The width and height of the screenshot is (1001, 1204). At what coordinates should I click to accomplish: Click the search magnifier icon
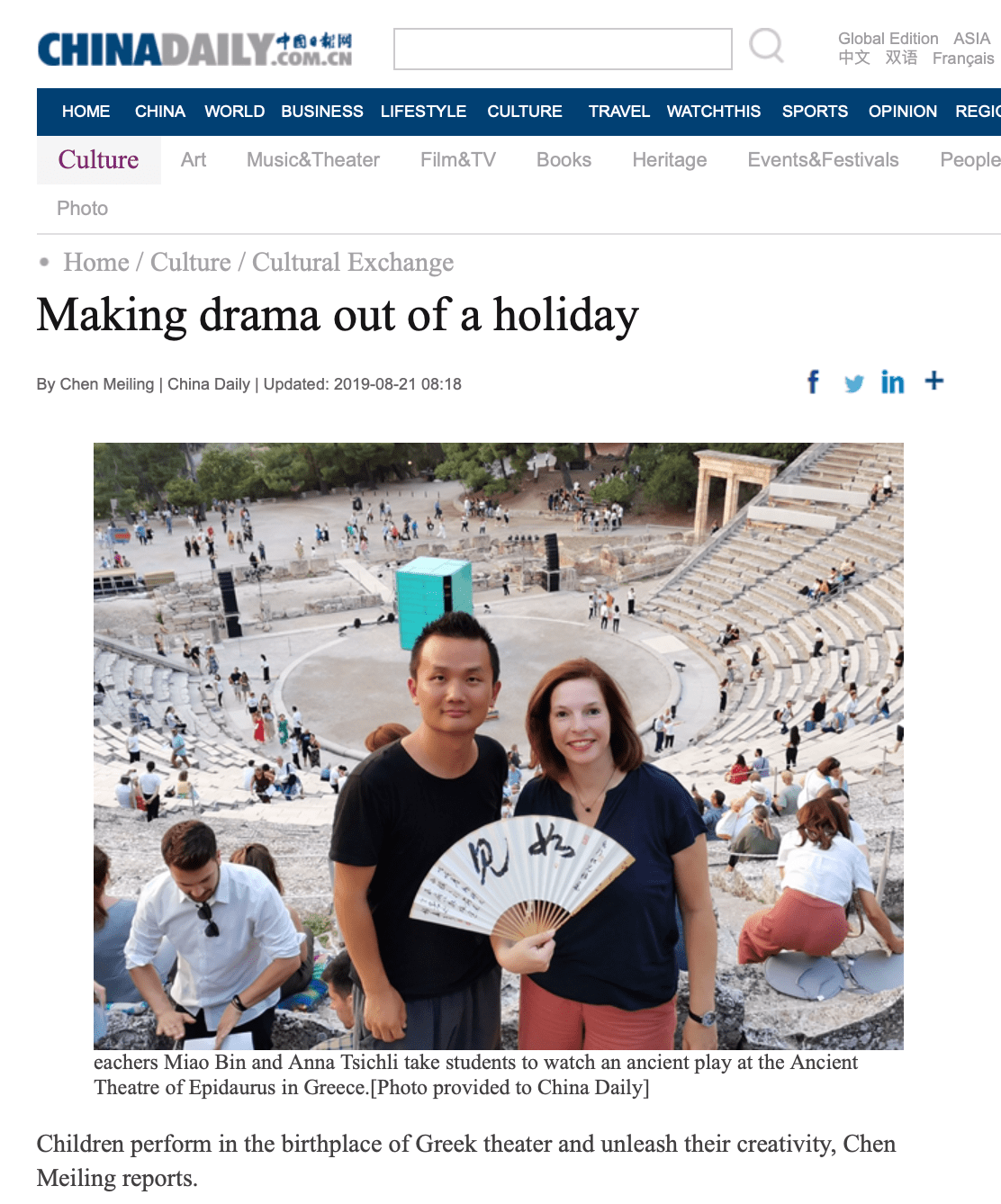coord(767,45)
